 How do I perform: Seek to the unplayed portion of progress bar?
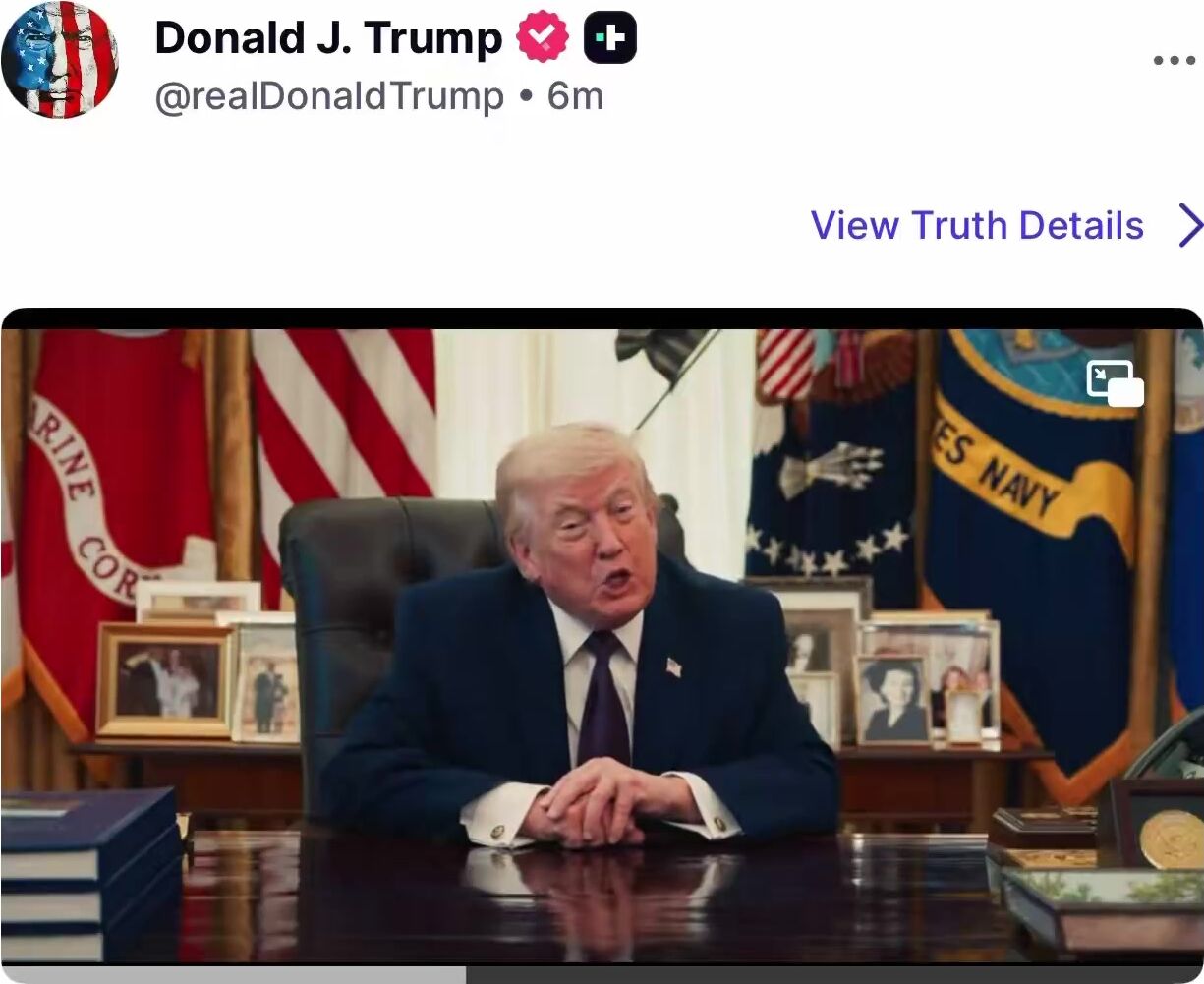[x=834, y=974]
